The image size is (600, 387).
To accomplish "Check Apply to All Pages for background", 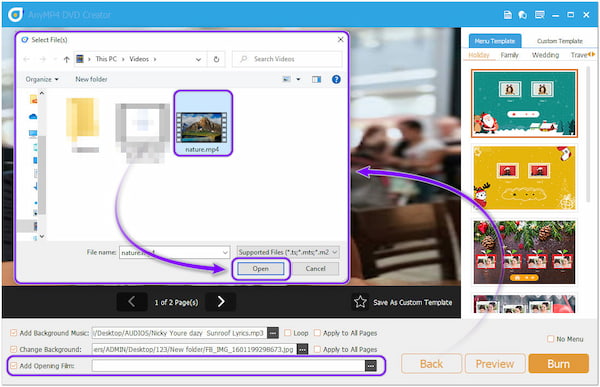I will click(317, 349).
